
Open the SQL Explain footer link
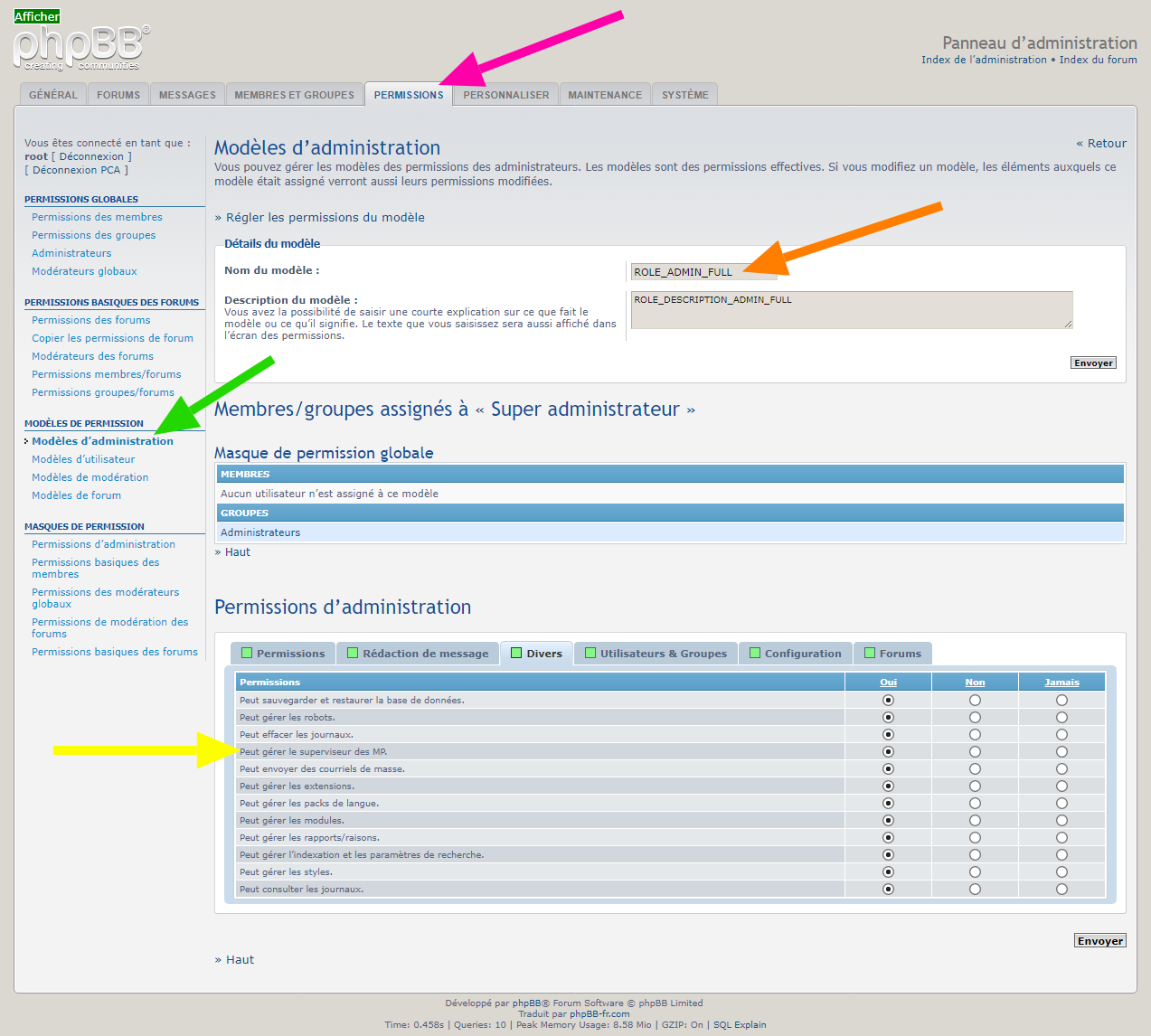click(x=740, y=1025)
